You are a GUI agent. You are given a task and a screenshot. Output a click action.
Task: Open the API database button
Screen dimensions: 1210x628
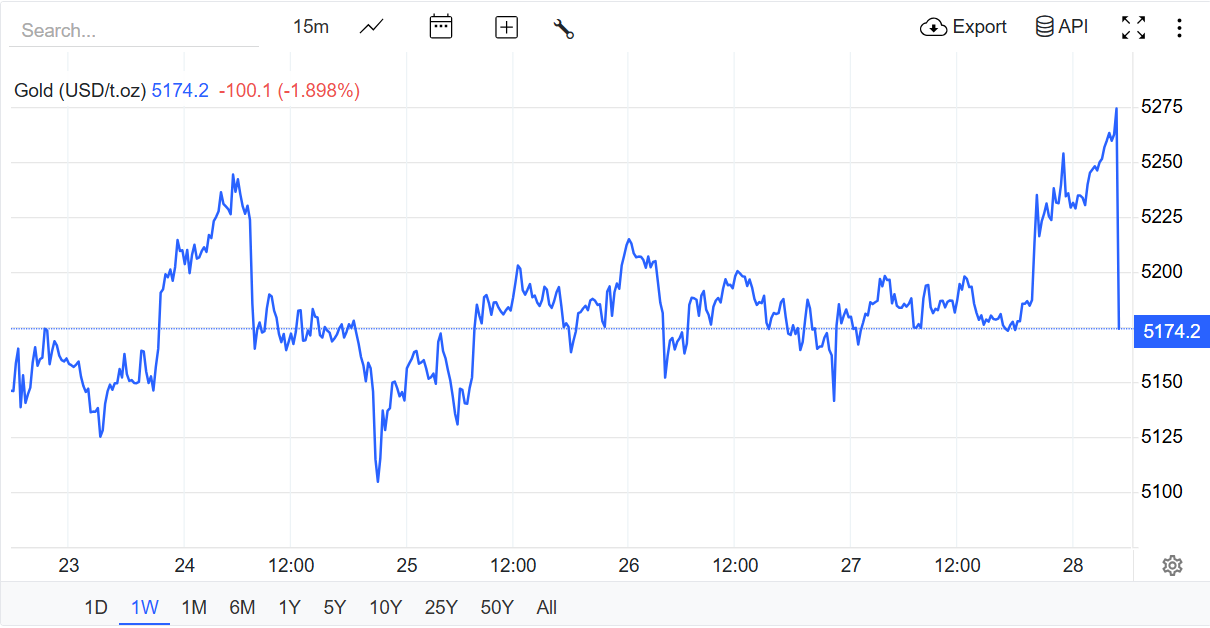click(1062, 27)
